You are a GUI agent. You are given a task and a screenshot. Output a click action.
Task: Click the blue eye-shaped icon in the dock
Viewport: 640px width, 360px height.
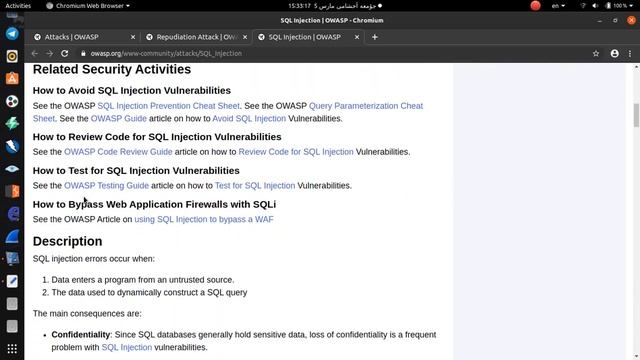point(12,169)
